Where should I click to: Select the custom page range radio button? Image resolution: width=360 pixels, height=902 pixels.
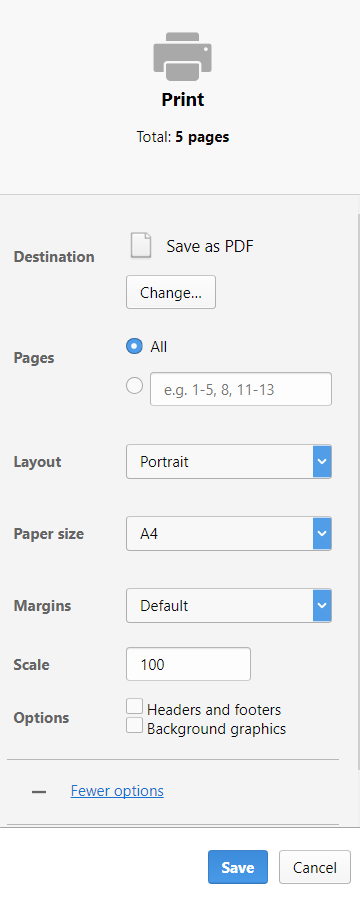(134, 386)
